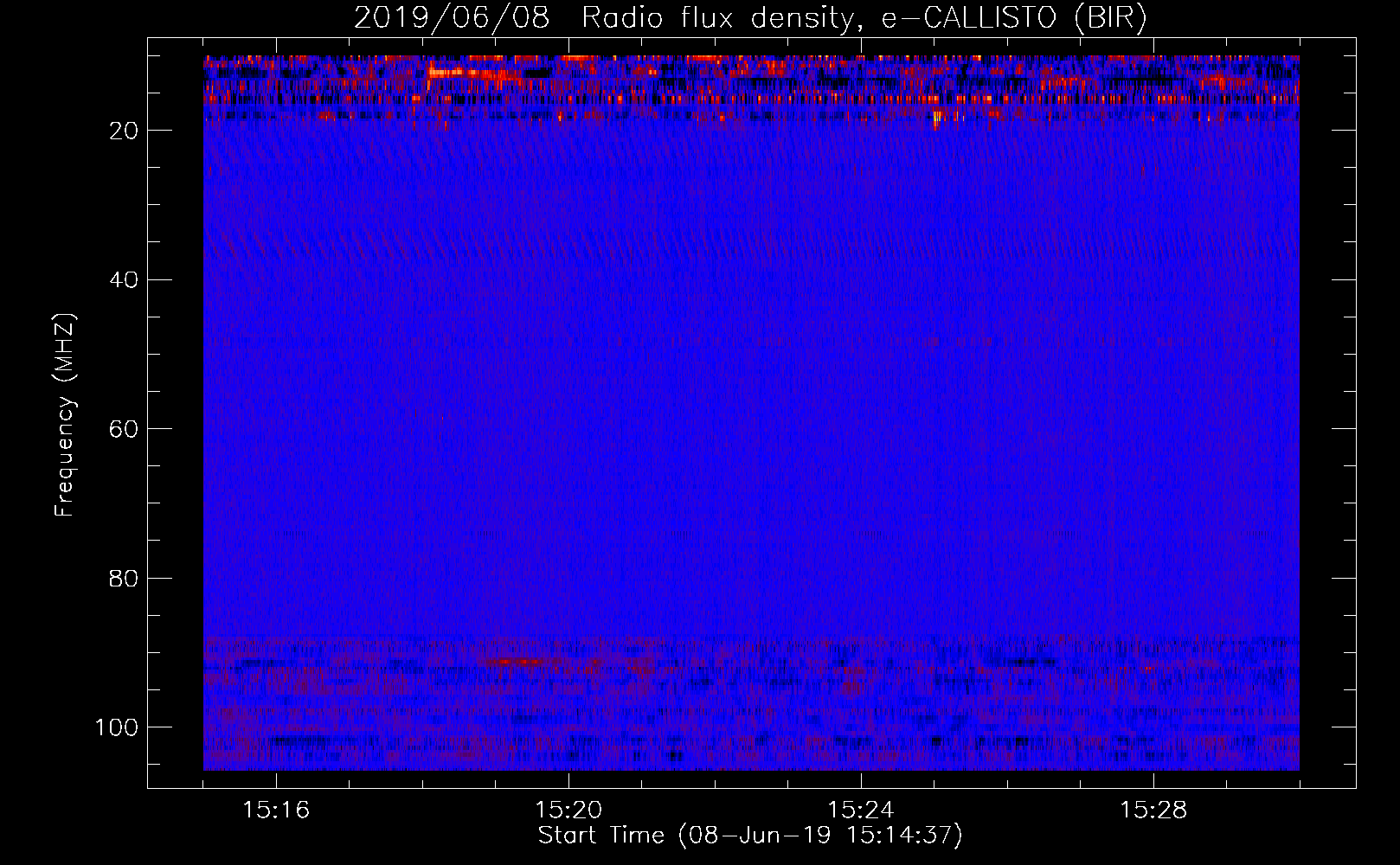Screen dimensions: 1400x865
Task: Click the 60 MHz frequency tick label
Action: pos(124,429)
